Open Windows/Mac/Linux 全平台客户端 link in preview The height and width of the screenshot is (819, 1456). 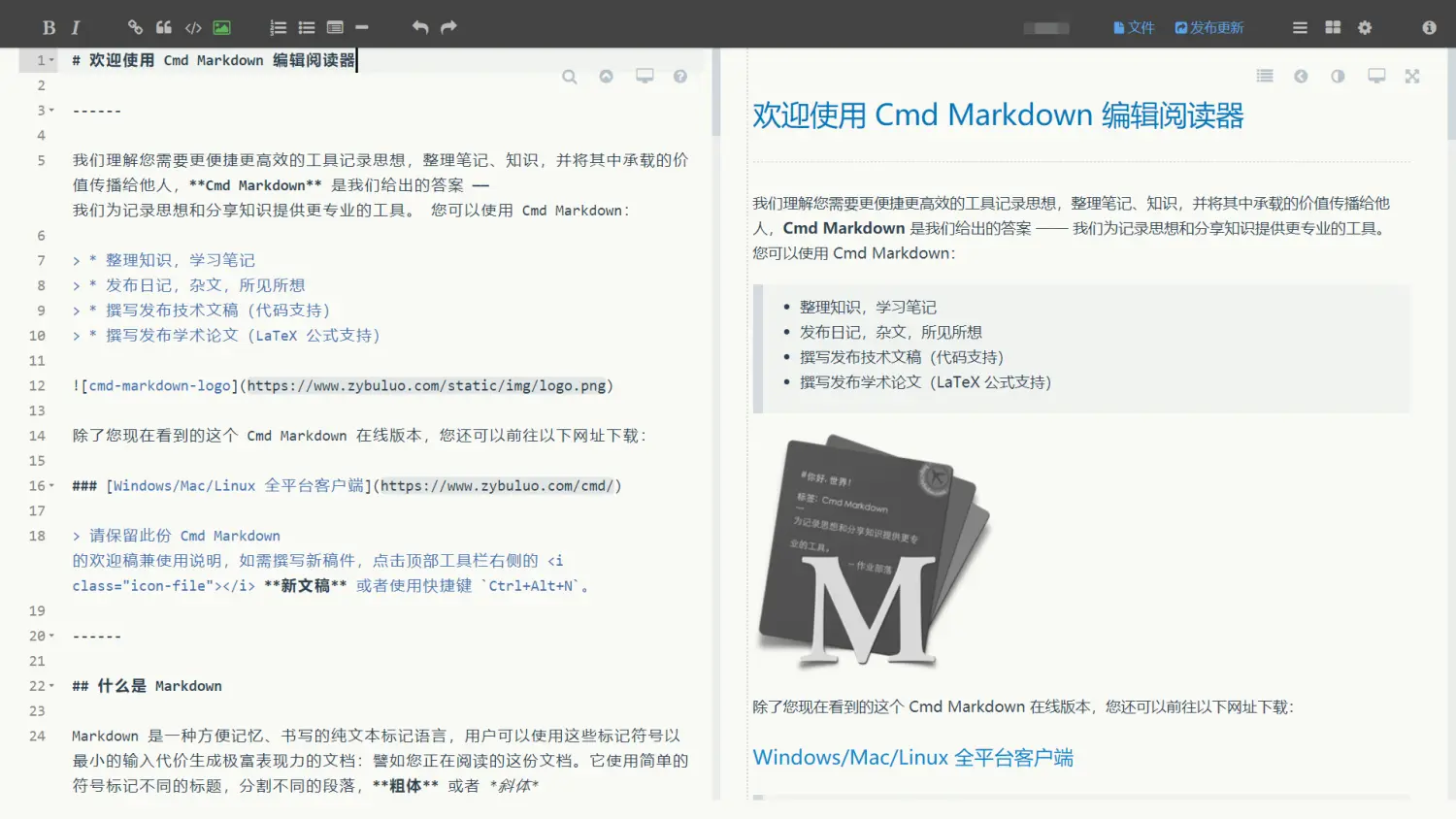point(913,757)
